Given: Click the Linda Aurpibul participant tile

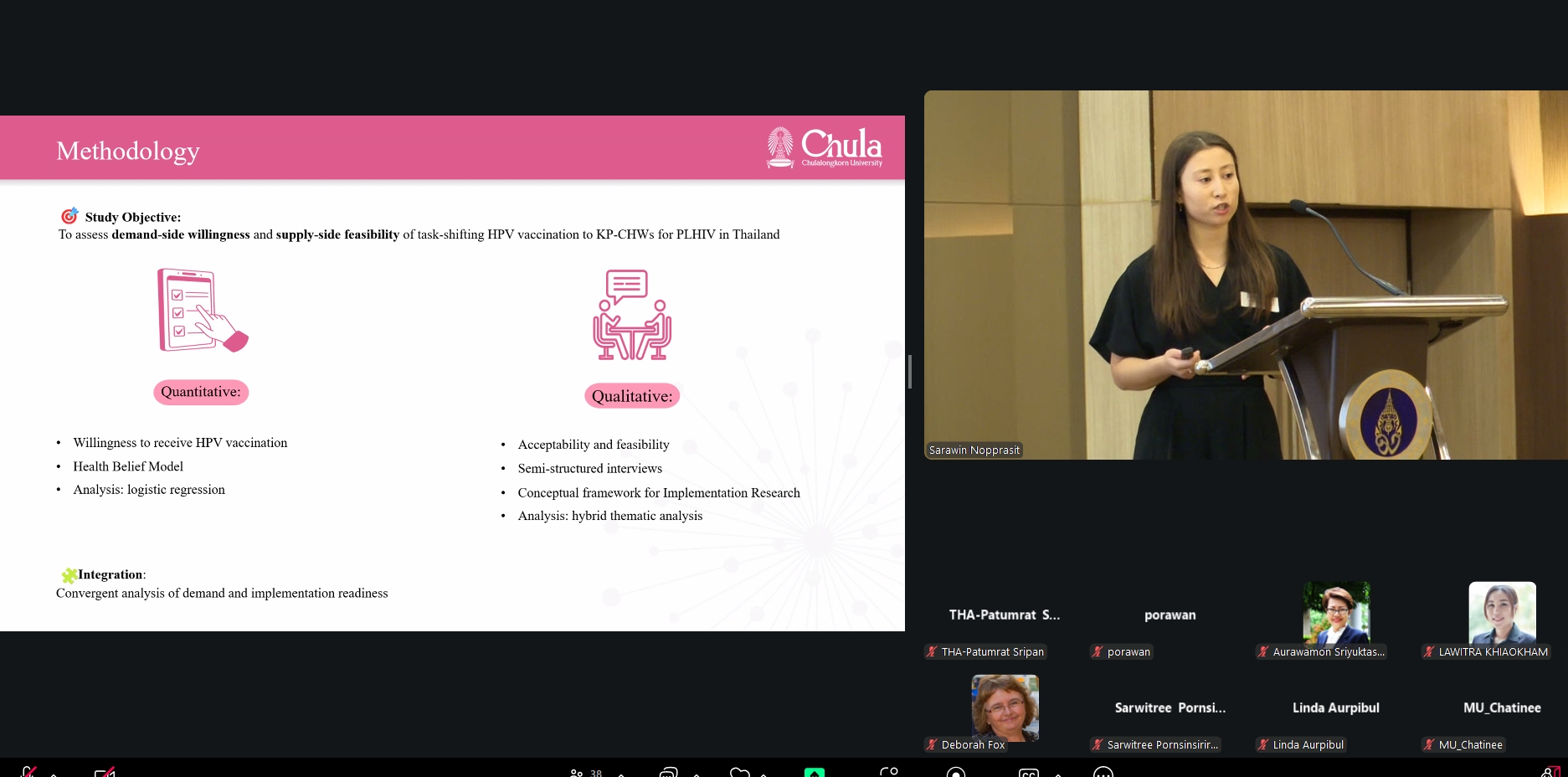Looking at the screenshot, I should point(1335,708).
